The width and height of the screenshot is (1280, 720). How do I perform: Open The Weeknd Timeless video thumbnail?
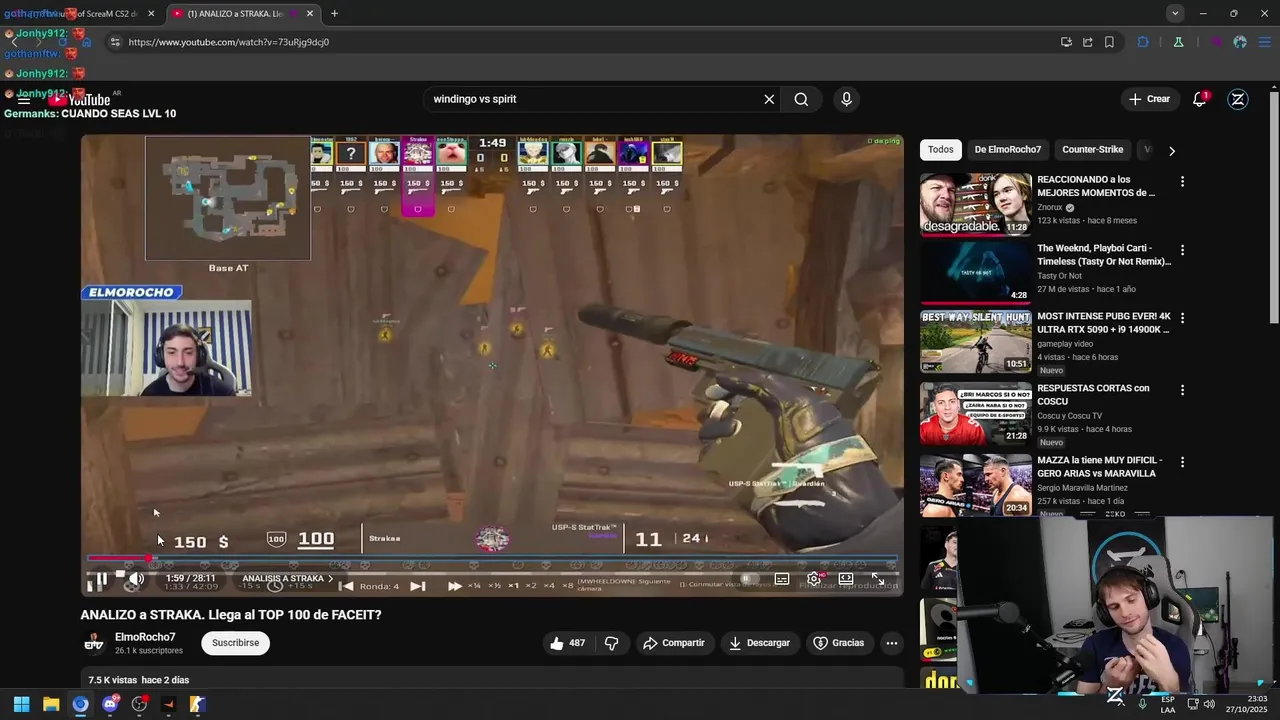(976, 272)
